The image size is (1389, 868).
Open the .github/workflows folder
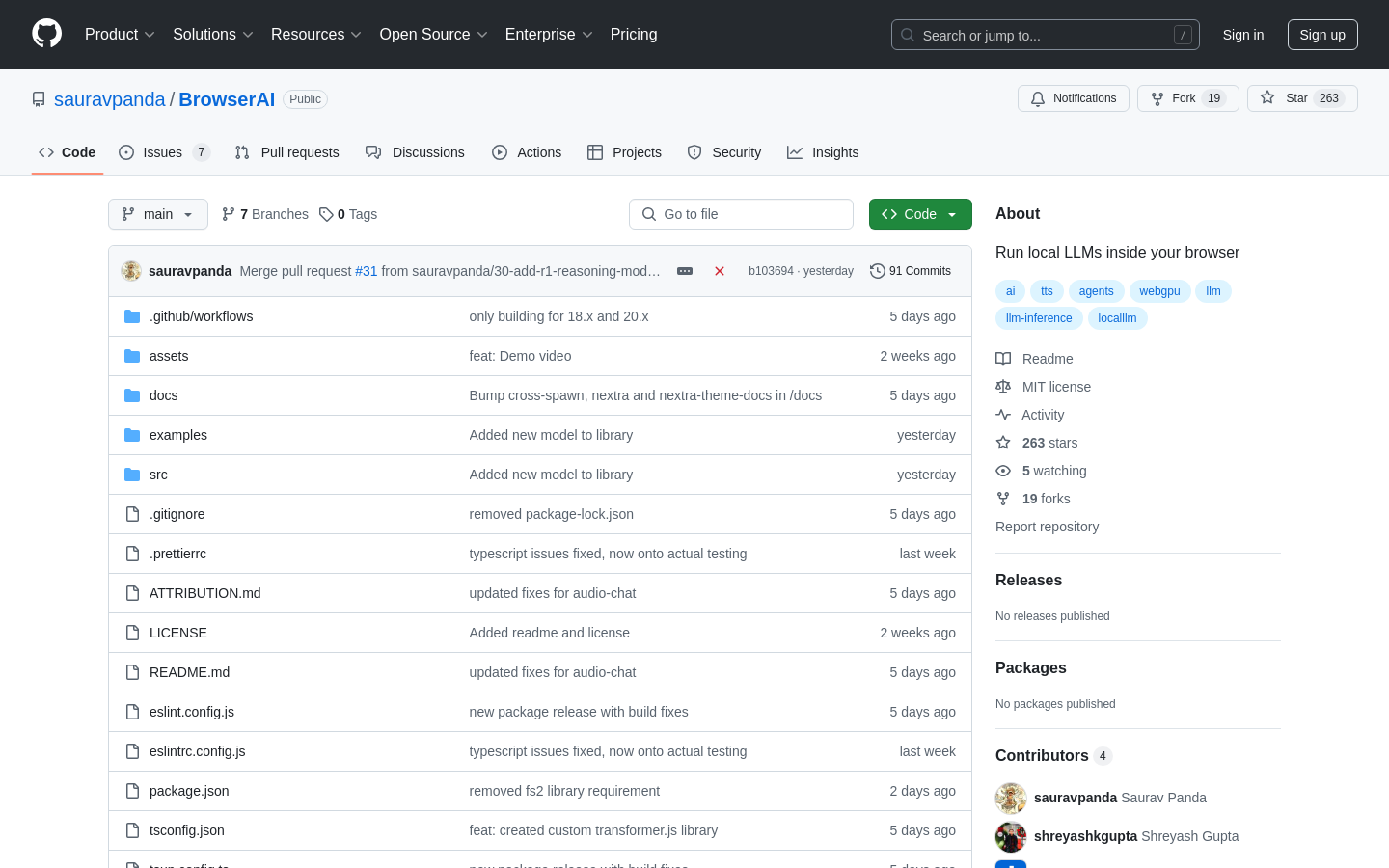201,316
